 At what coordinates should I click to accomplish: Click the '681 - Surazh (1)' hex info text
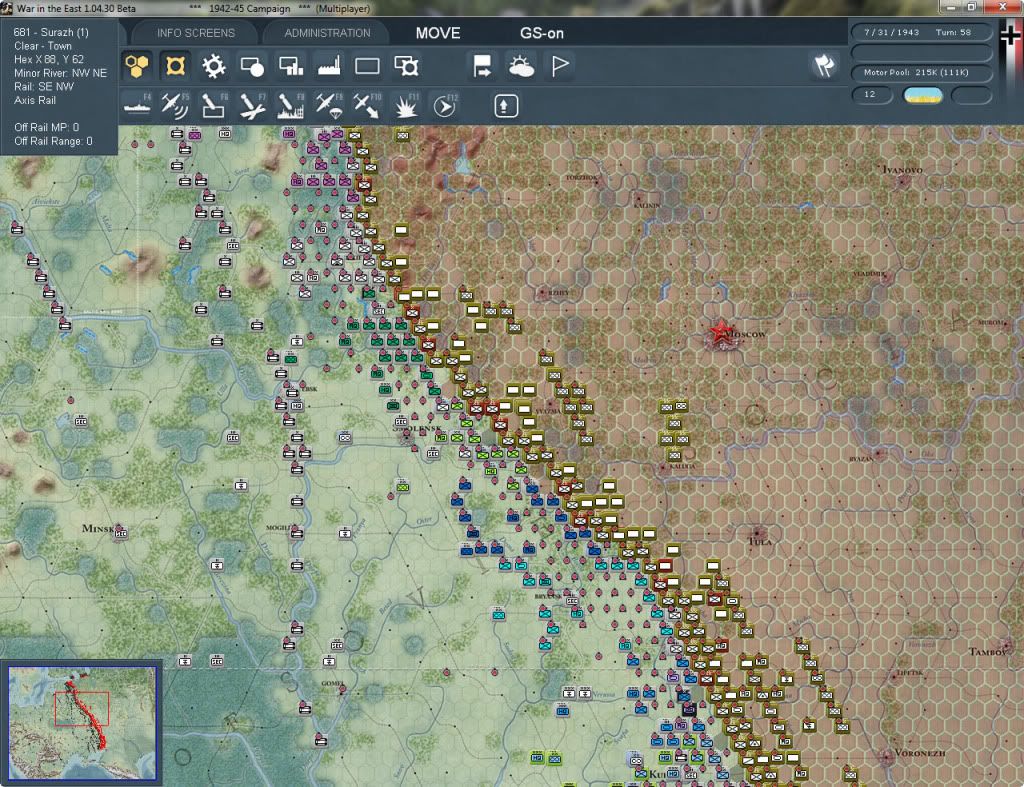pyautogui.click(x=51, y=32)
